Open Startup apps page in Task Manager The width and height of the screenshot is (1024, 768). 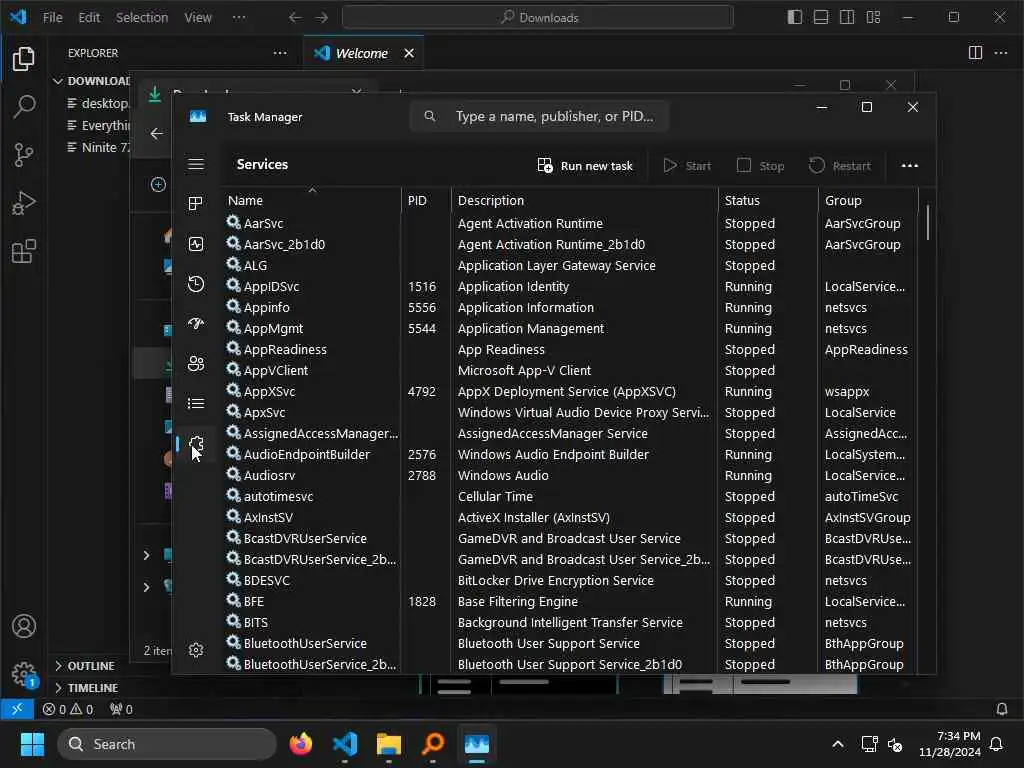click(x=196, y=324)
